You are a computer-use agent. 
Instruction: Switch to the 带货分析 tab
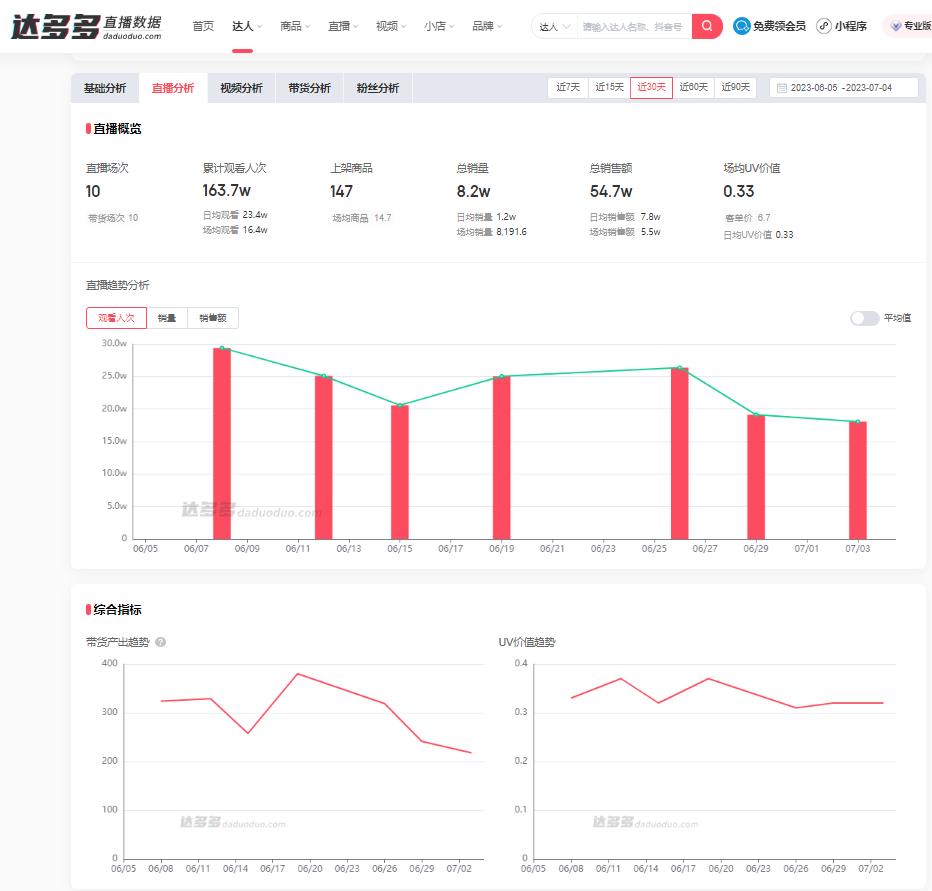tap(309, 88)
